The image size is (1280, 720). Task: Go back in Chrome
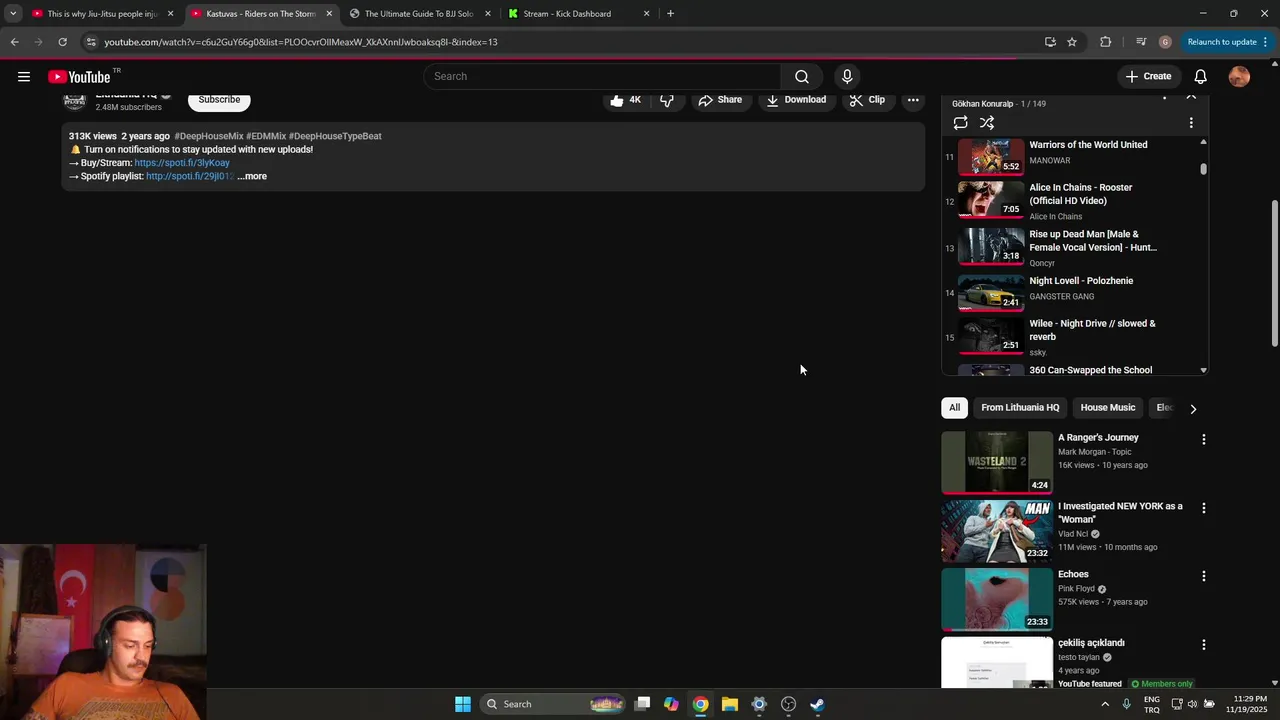point(14,42)
